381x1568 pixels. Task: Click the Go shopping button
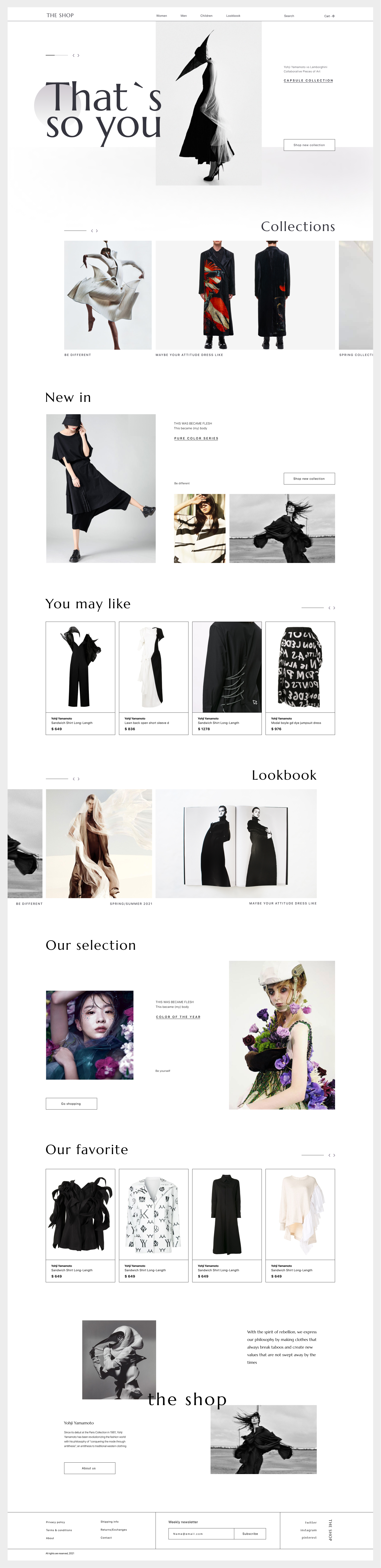pos(71,1103)
